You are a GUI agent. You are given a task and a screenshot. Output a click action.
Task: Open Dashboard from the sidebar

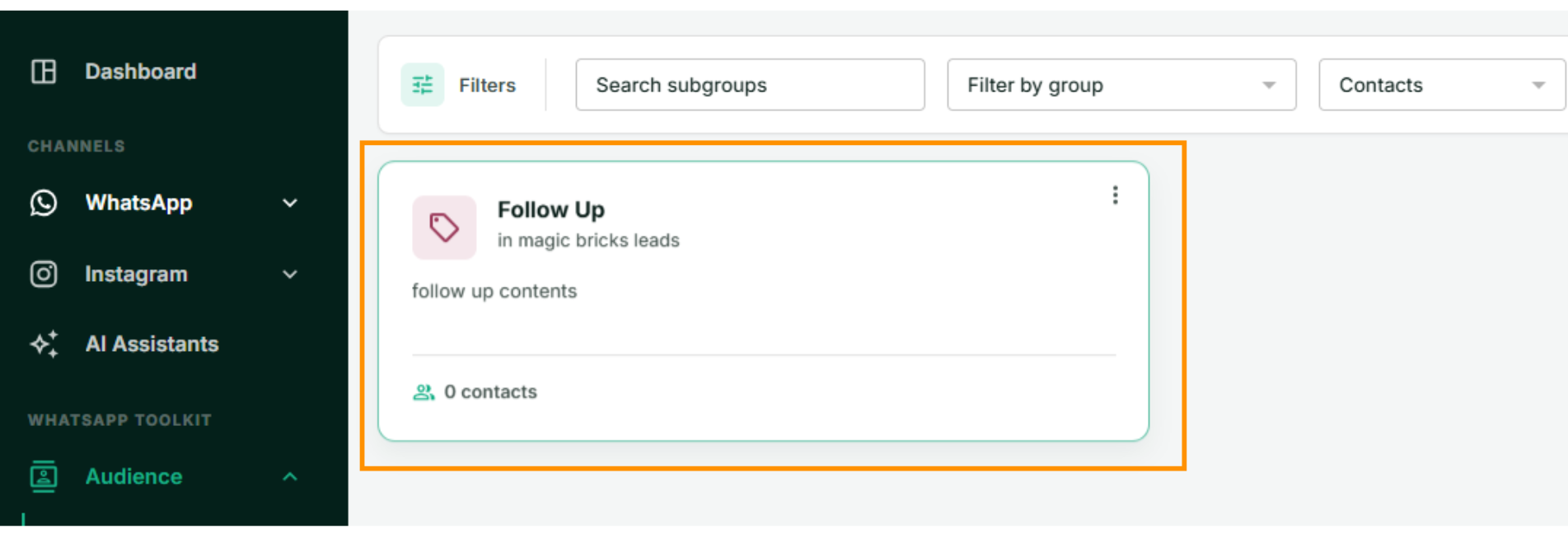tap(141, 72)
